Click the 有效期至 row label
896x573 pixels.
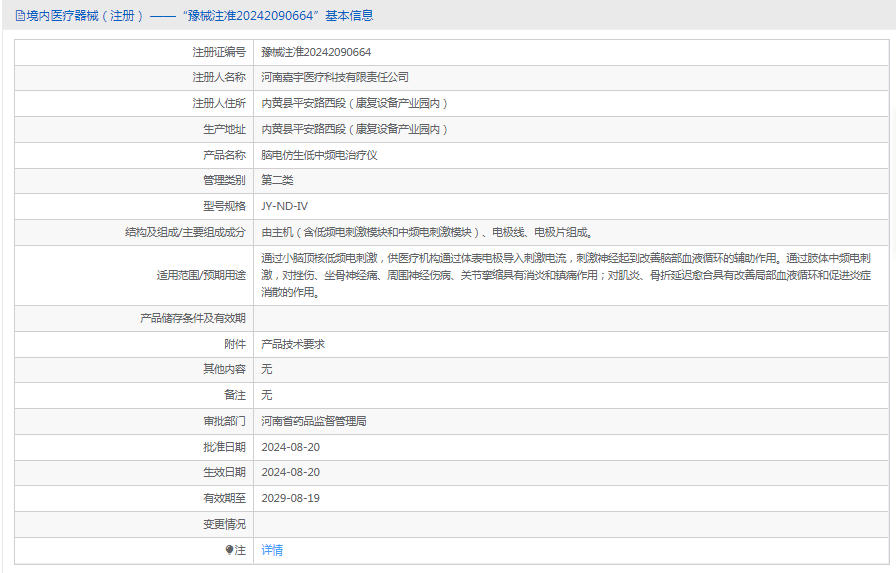pyautogui.click(x=224, y=498)
